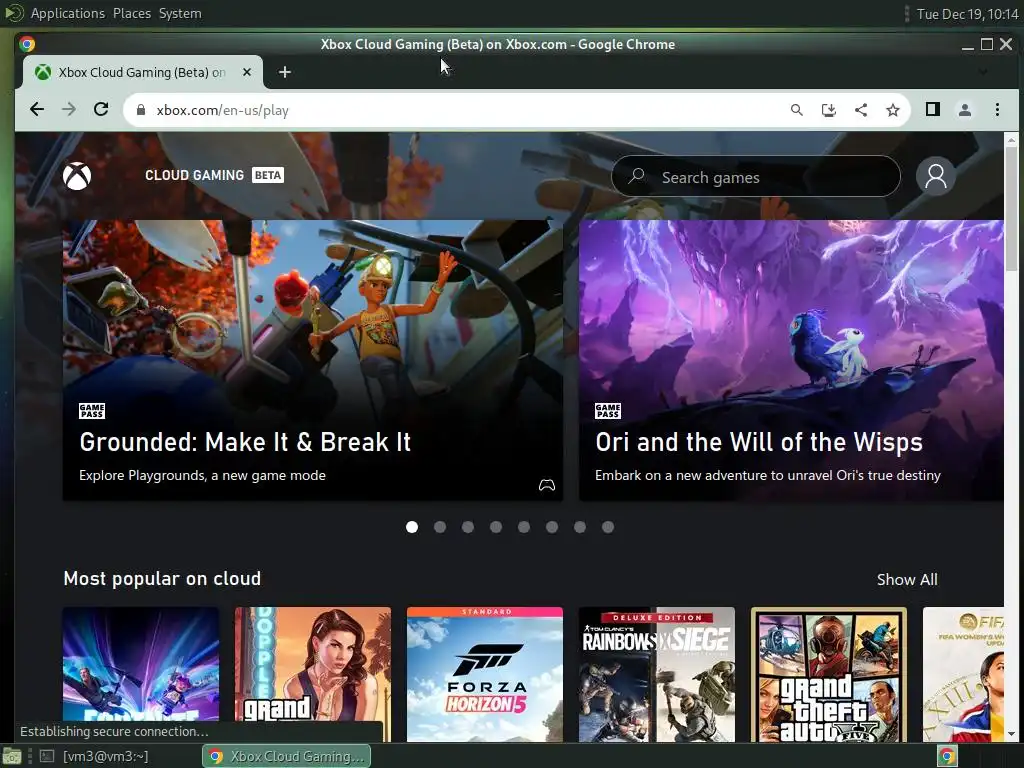Open the user account profile icon
The width and height of the screenshot is (1024, 768).
[935, 176]
